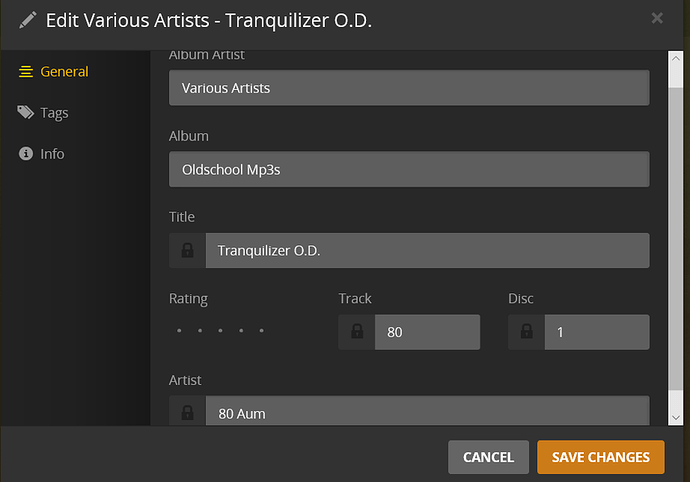Viewport: 690px width, 482px height.
Task: Switch to the Info tab
Action: (52, 154)
